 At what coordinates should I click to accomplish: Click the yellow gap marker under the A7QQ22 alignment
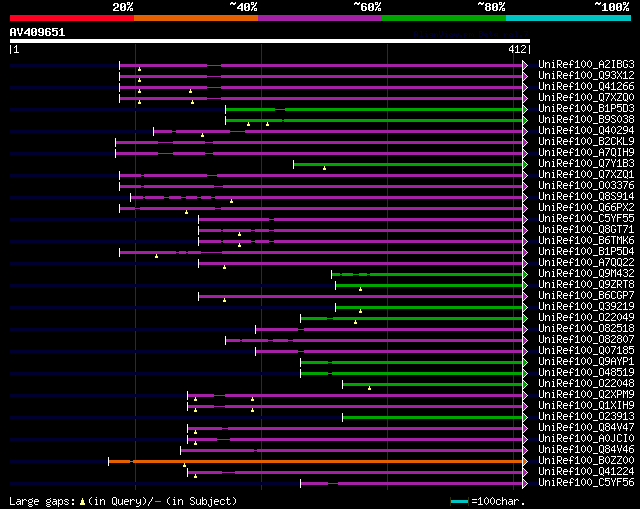pos(224,267)
